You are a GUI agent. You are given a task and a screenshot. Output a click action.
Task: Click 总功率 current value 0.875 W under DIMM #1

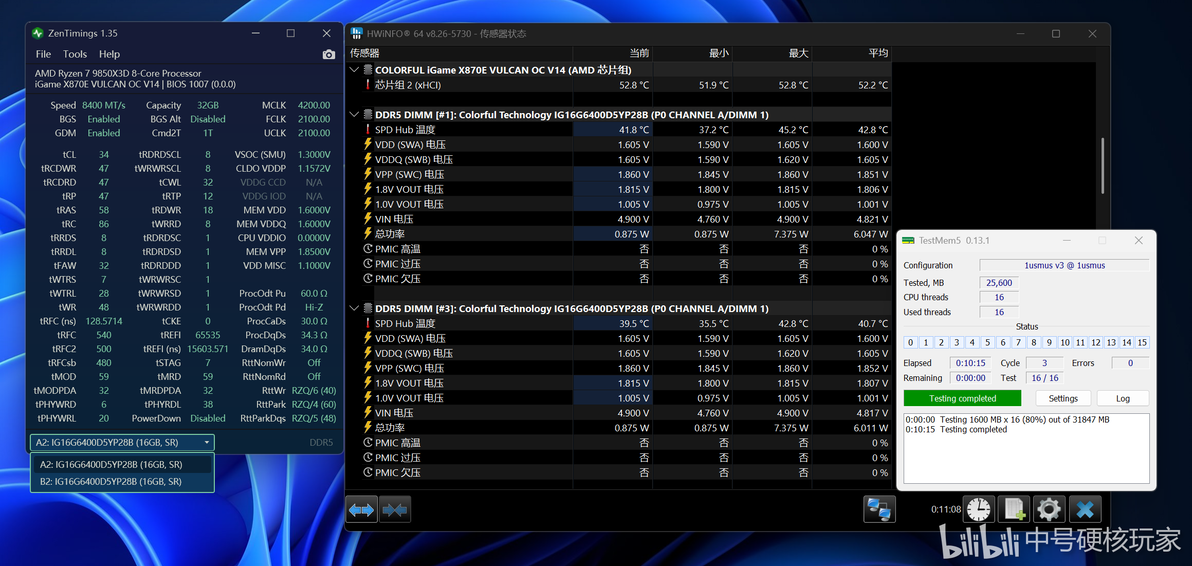click(x=633, y=234)
